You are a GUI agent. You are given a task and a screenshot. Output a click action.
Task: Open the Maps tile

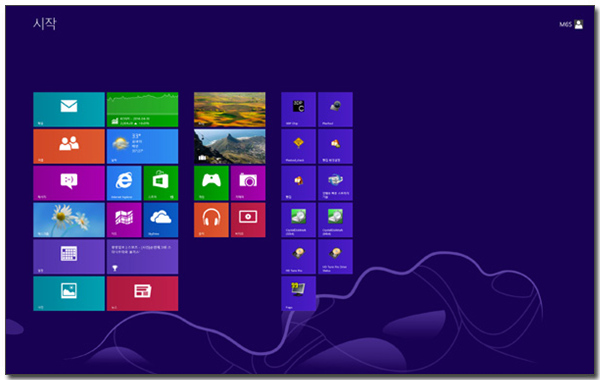click(x=124, y=220)
